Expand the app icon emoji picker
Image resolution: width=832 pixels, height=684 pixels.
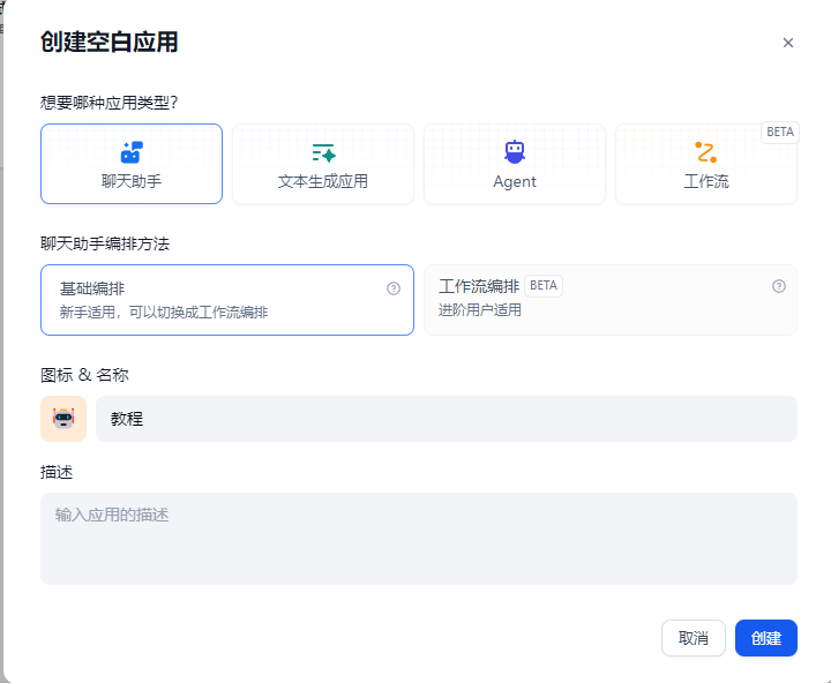[x=63, y=418]
